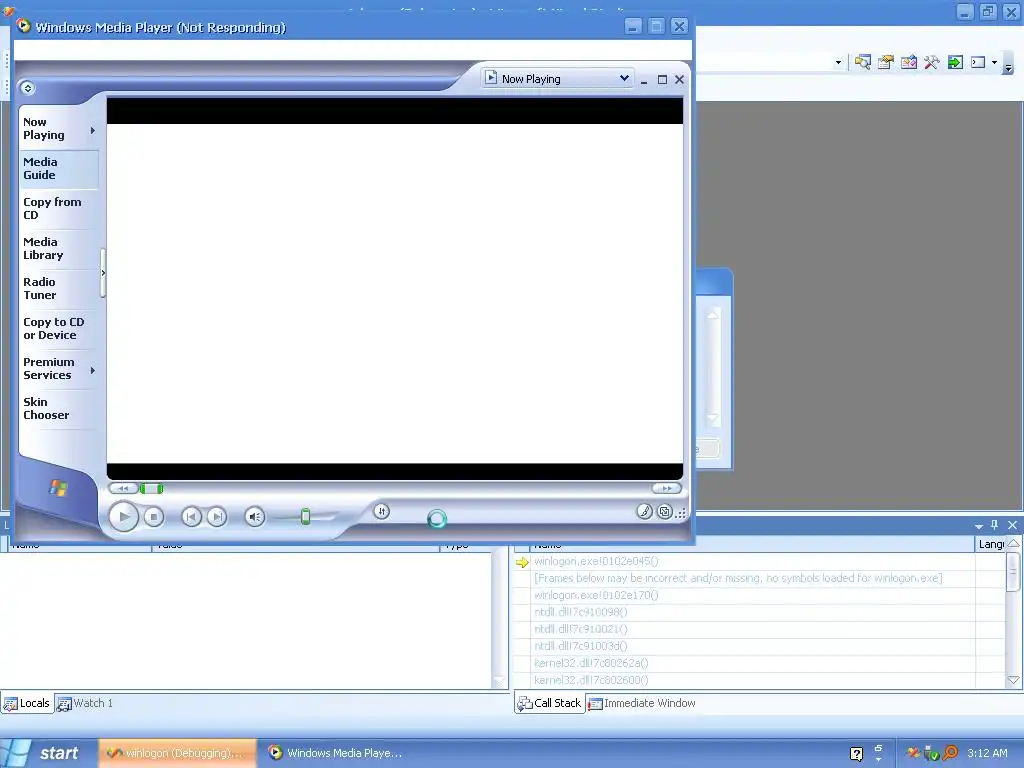Viewport: 1024px width, 768px height.
Task: Click the Object Browser toolbar icon
Action: tap(909, 62)
